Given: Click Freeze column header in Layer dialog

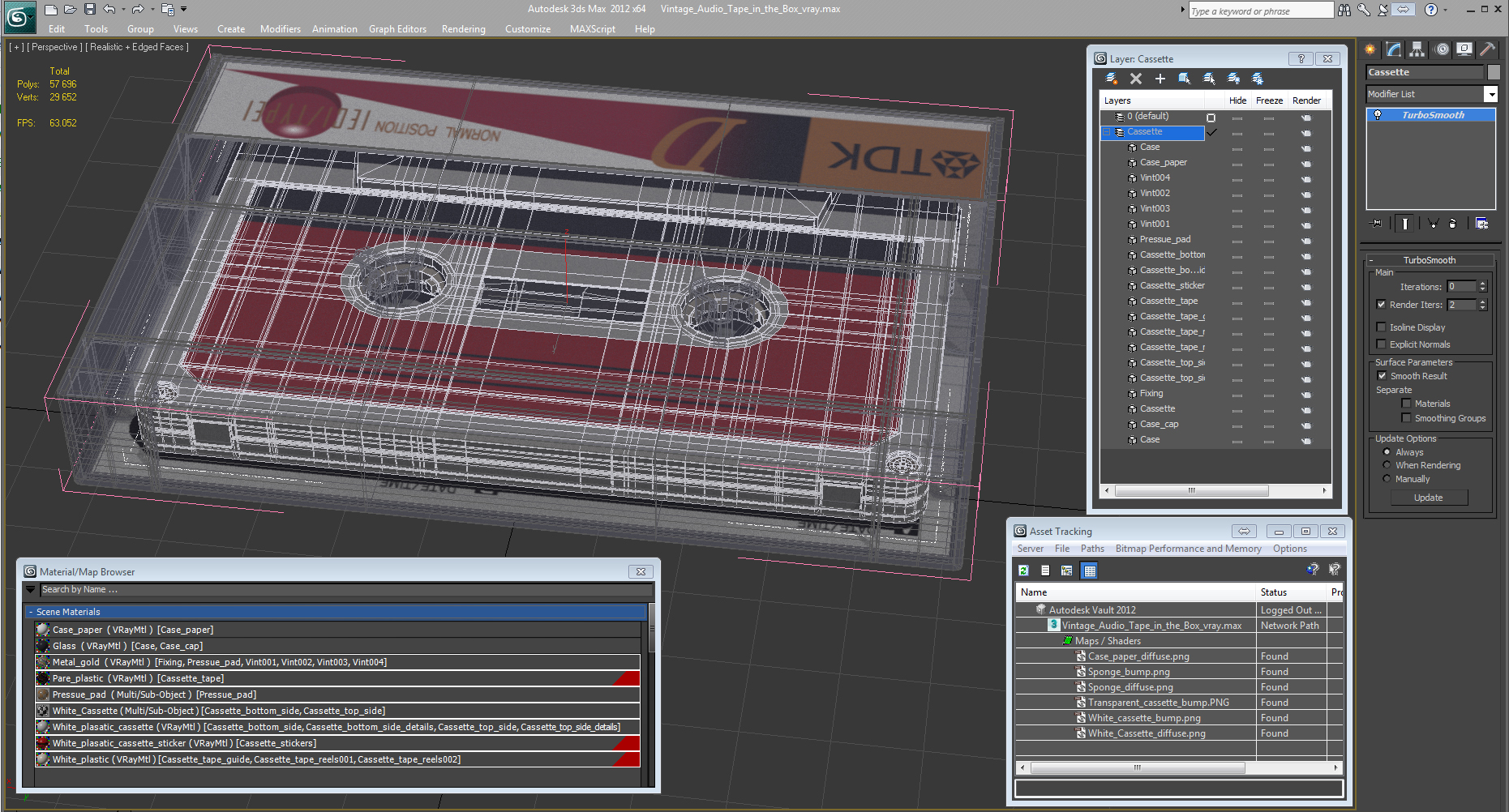Looking at the screenshot, I should (1269, 100).
